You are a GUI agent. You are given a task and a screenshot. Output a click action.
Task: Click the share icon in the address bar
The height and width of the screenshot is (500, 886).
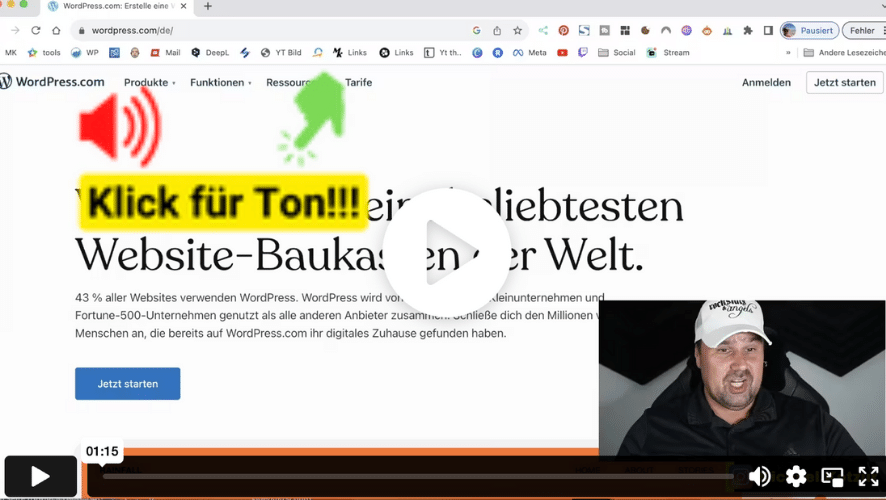click(x=497, y=31)
